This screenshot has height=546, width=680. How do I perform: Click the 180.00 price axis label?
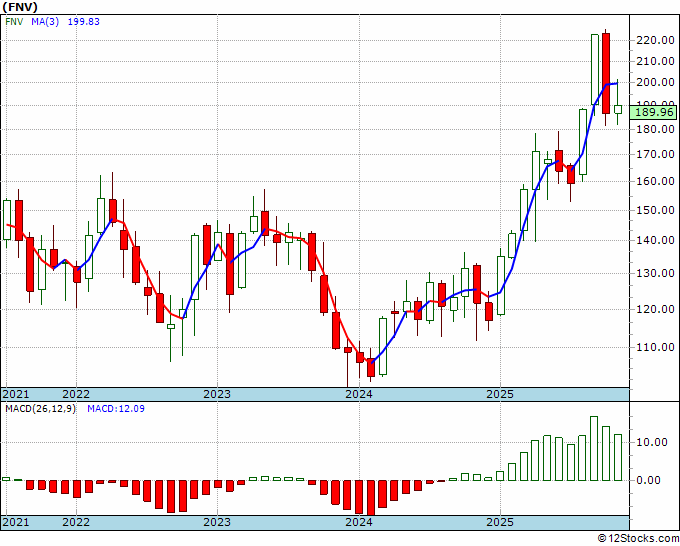click(655, 129)
